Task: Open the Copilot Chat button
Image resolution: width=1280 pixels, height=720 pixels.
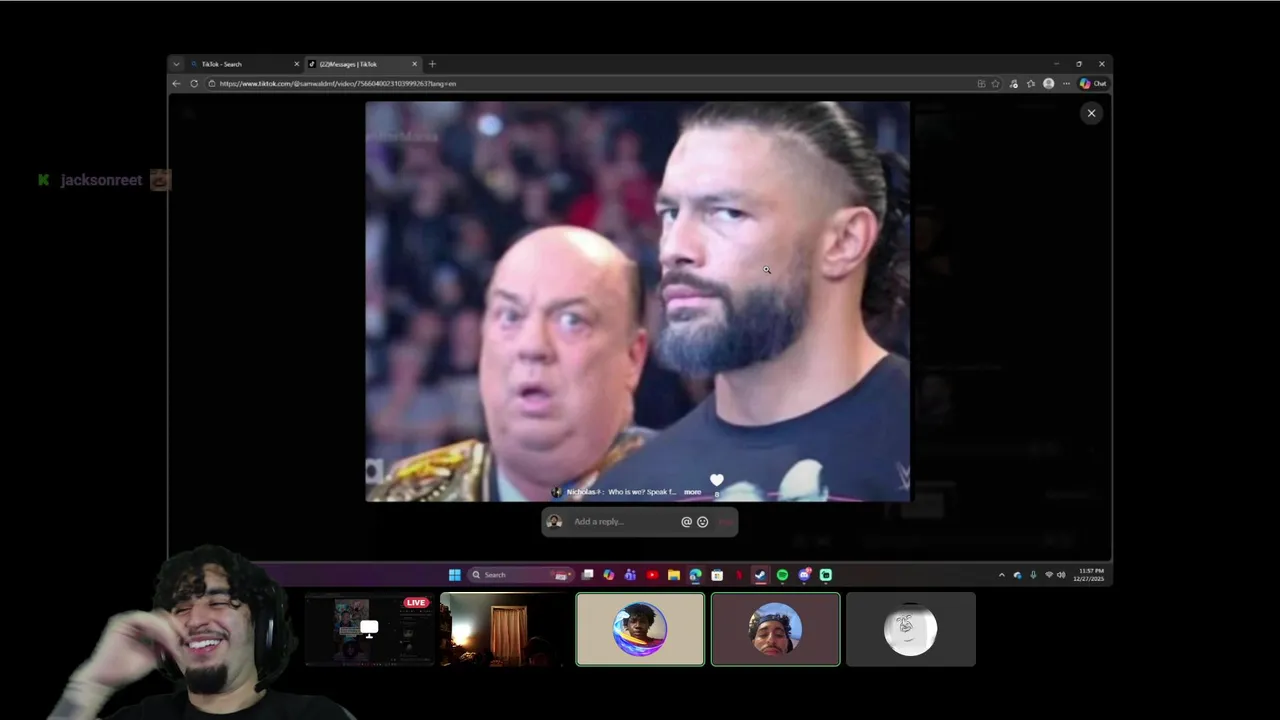Action: pyautogui.click(x=1093, y=84)
